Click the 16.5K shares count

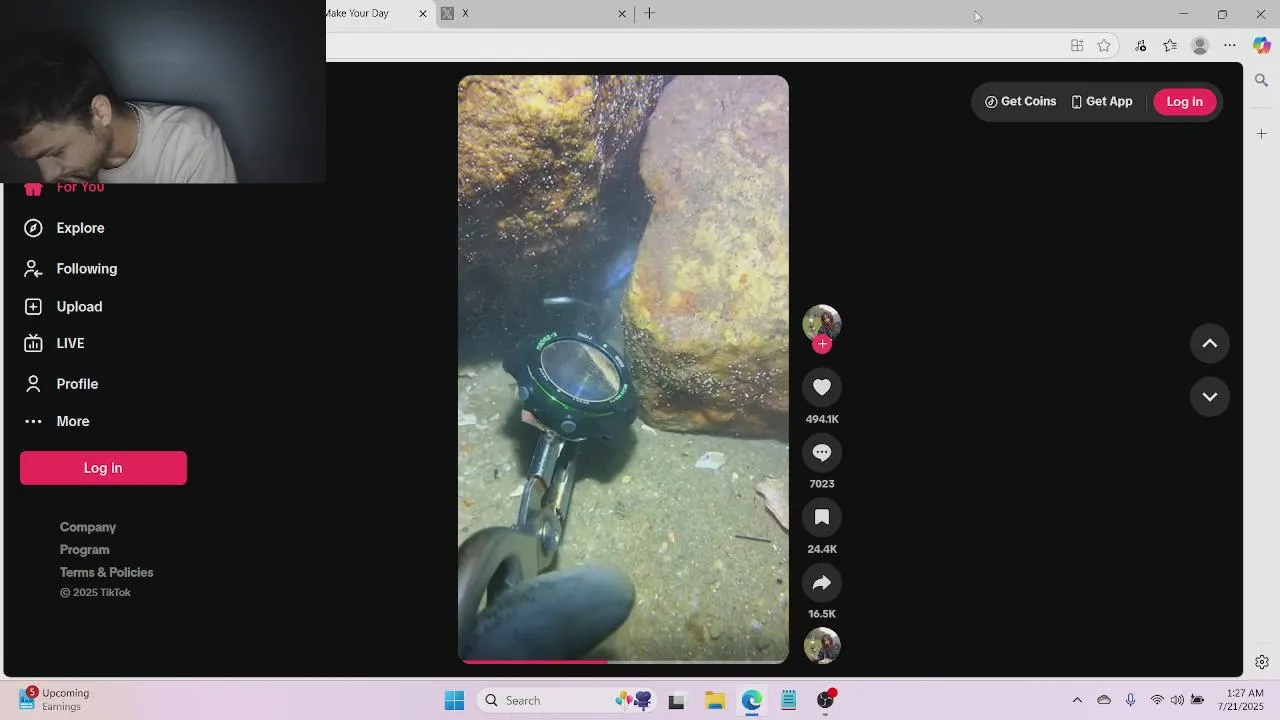822,614
